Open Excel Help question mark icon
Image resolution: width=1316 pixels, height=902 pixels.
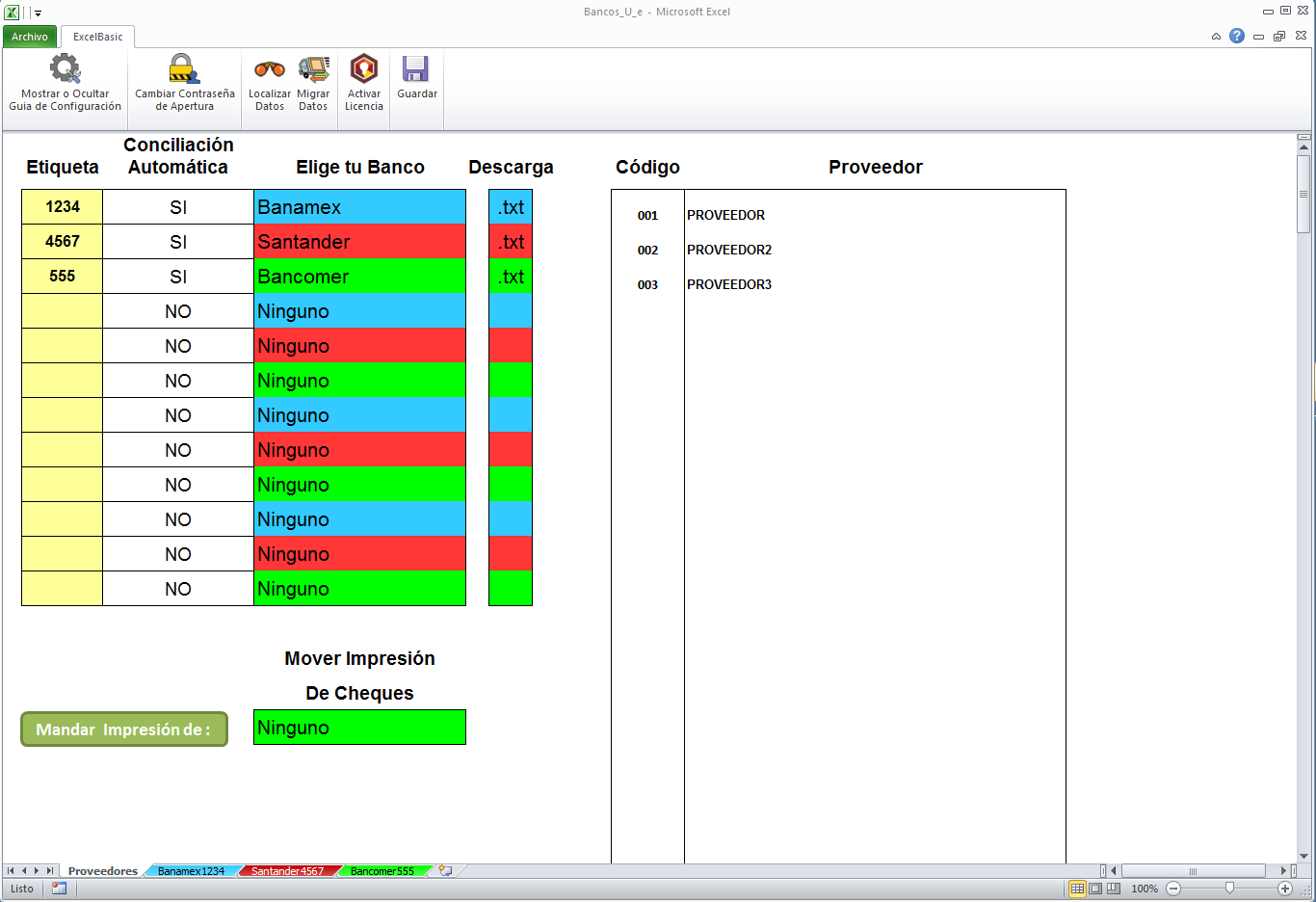coord(1237,37)
